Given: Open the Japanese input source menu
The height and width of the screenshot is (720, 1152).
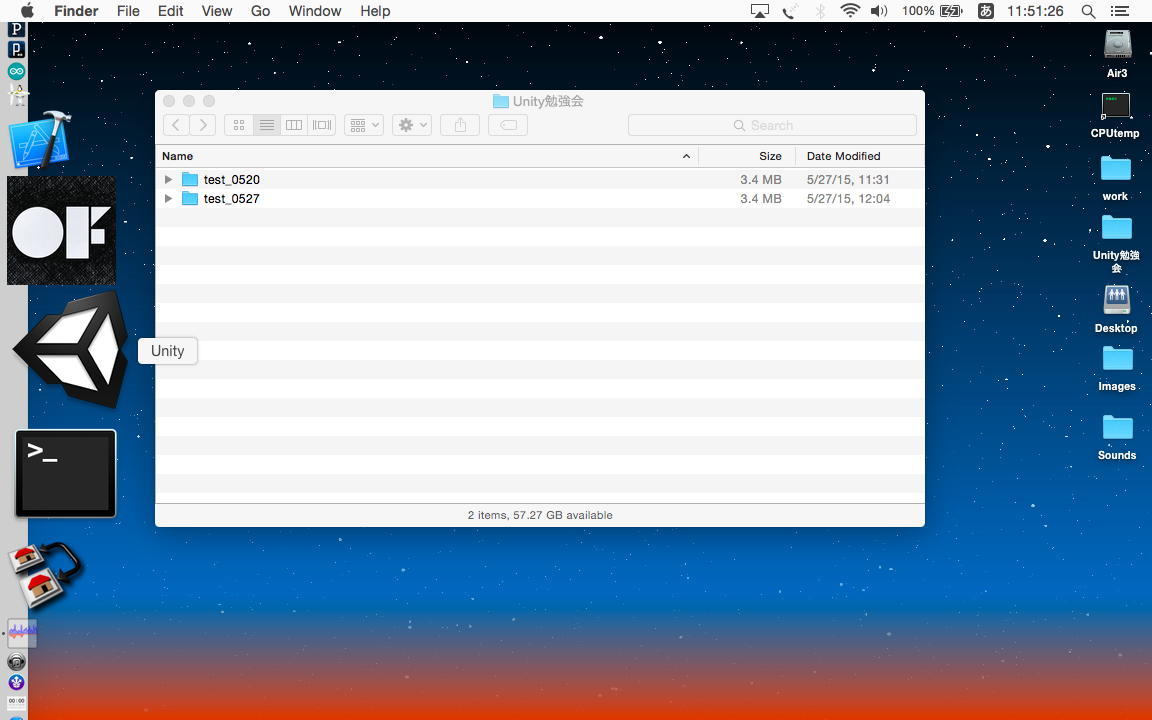Looking at the screenshot, I should [986, 11].
